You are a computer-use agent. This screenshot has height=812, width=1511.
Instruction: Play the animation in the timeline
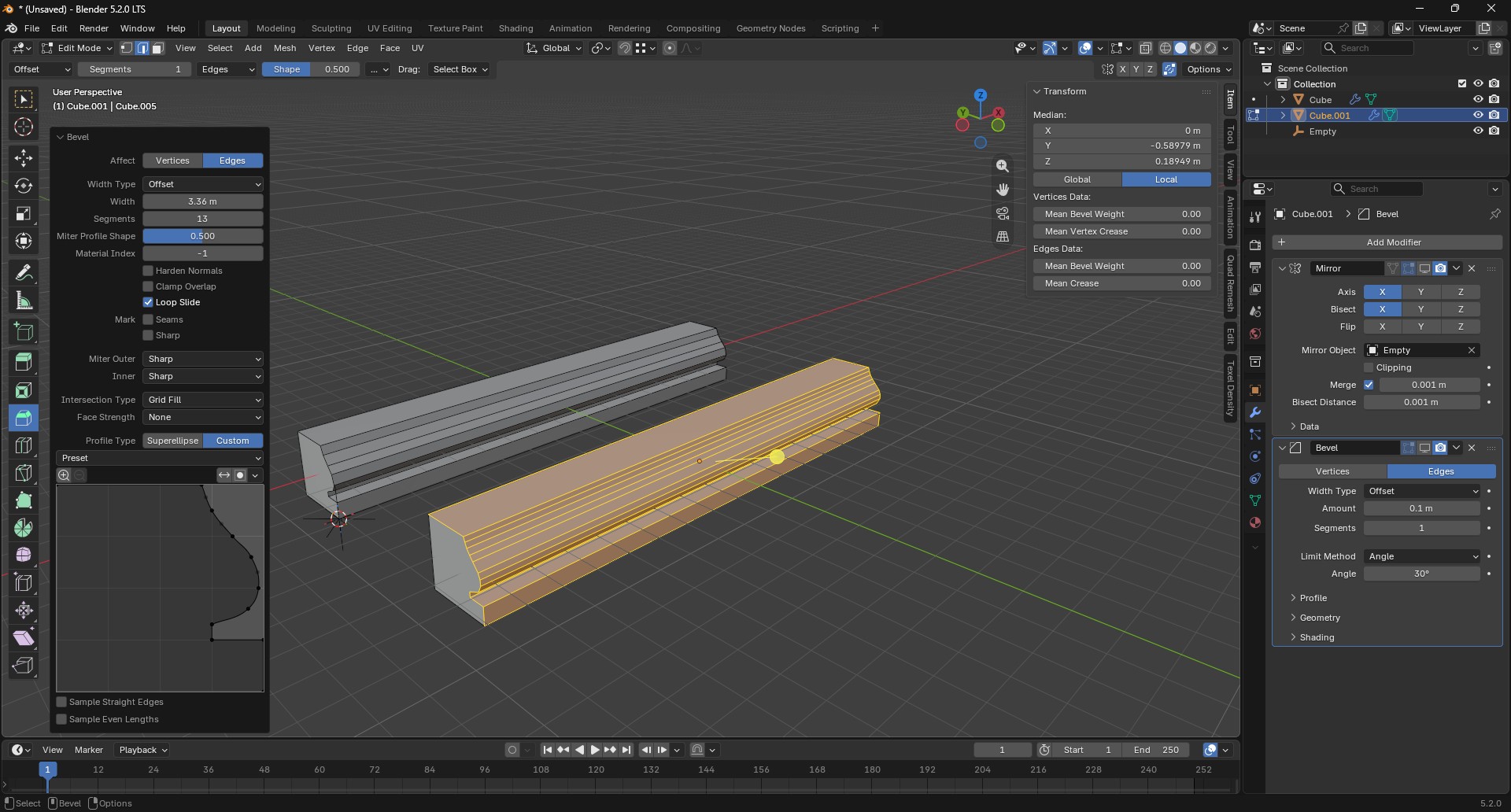click(595, 750)
